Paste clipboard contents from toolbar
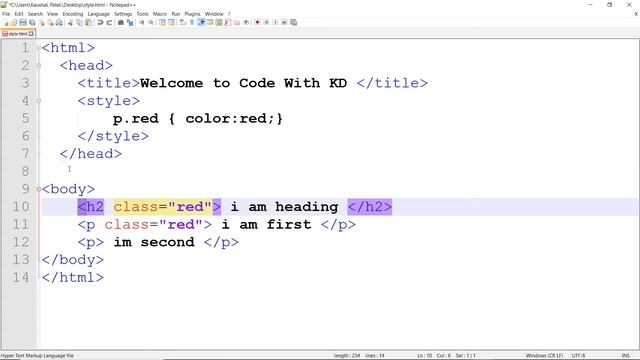Screen dimensions: 640x360 coord(88,22)
